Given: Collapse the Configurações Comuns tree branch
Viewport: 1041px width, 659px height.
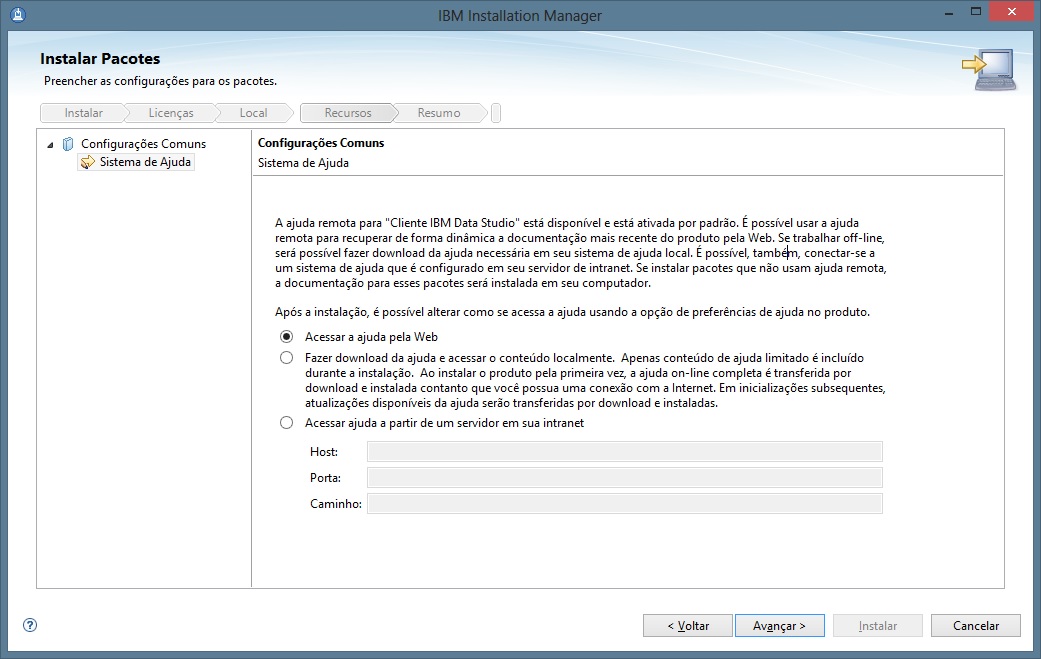Looking at the screenshot, I should (x=50, y=143).
